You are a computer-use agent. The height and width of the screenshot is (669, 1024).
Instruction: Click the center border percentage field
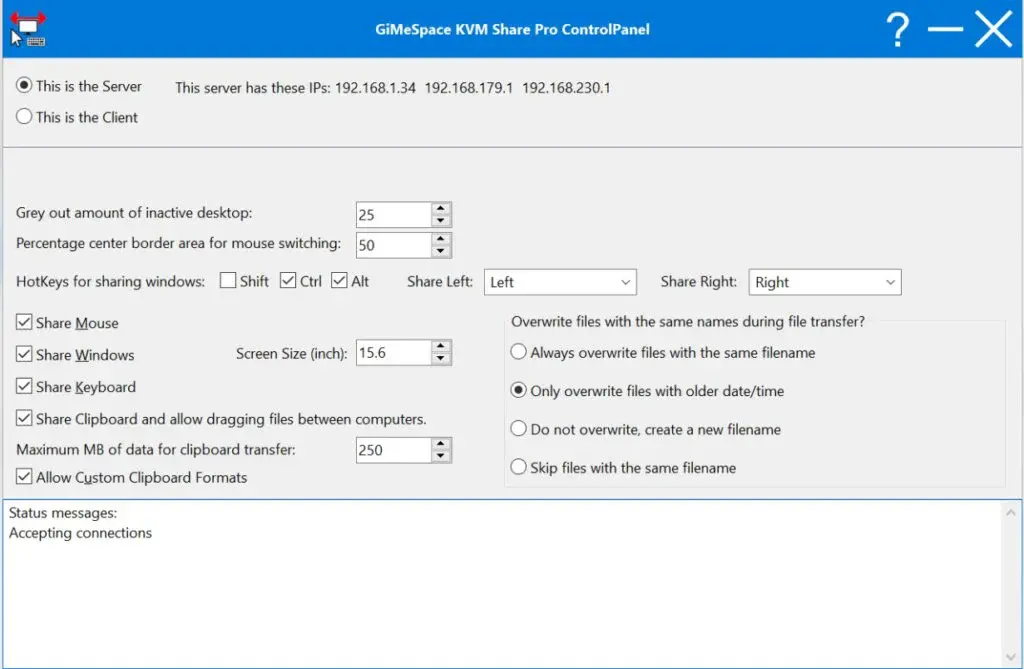(x=393, y=246)
